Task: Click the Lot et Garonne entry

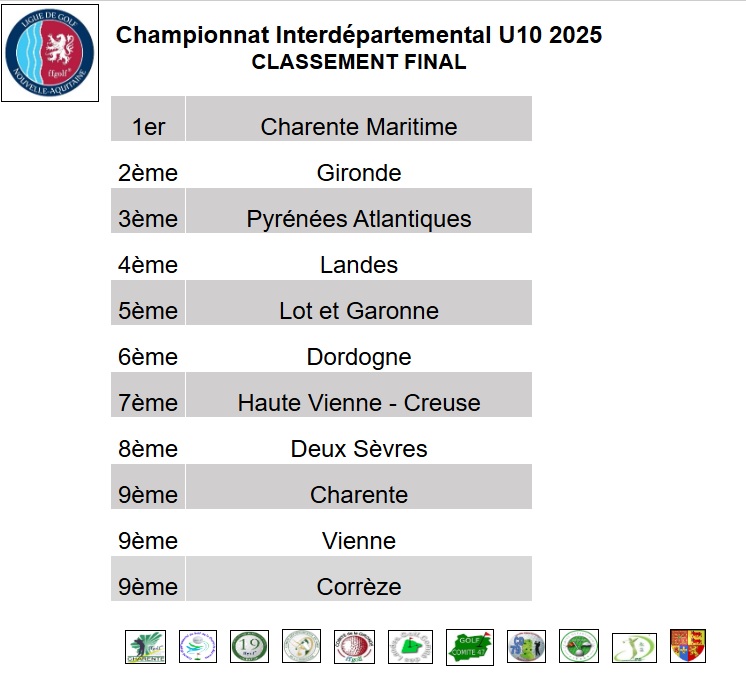Action: tap(359, 311)
